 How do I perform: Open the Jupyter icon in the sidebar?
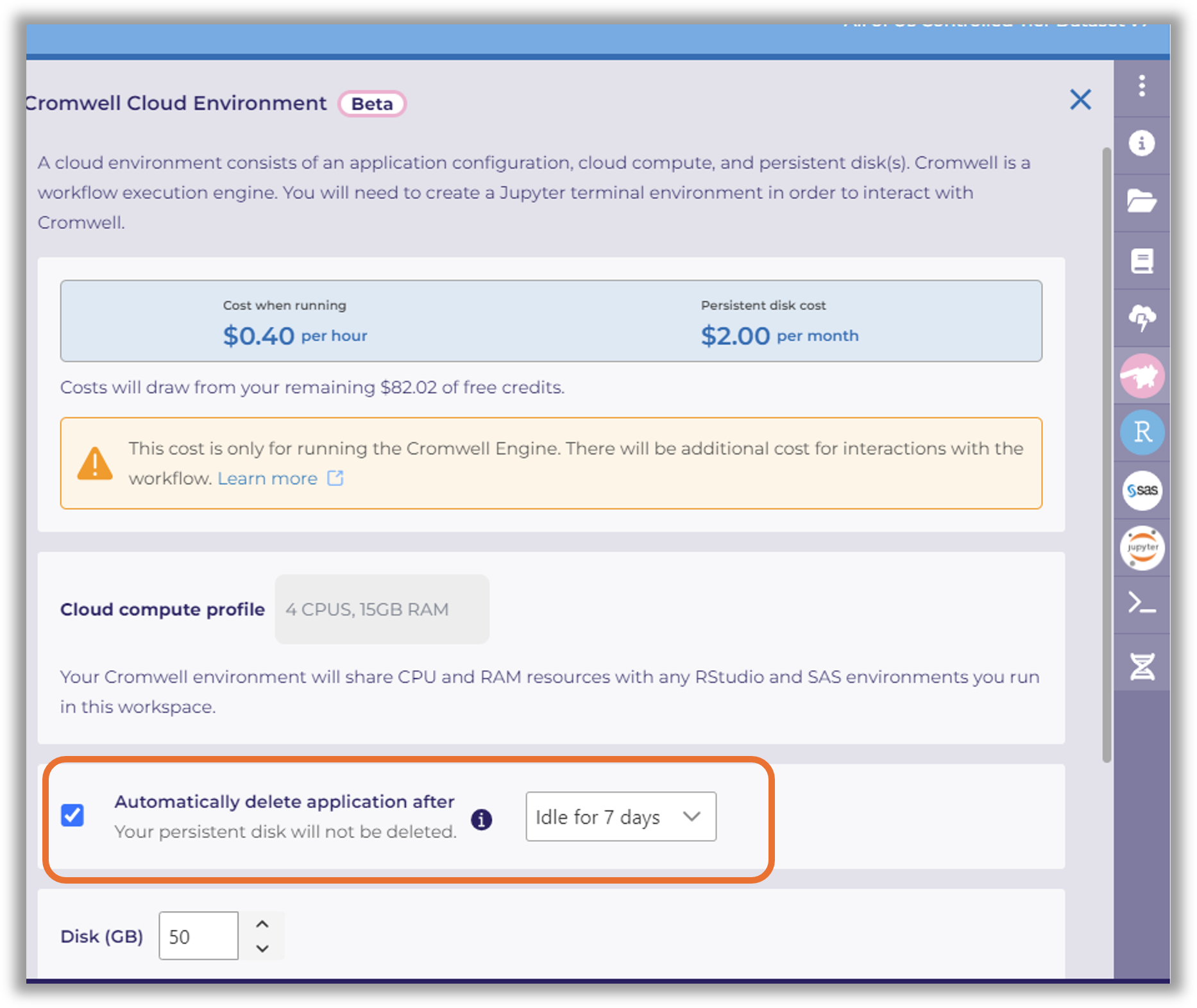[x=1142, y=548]
